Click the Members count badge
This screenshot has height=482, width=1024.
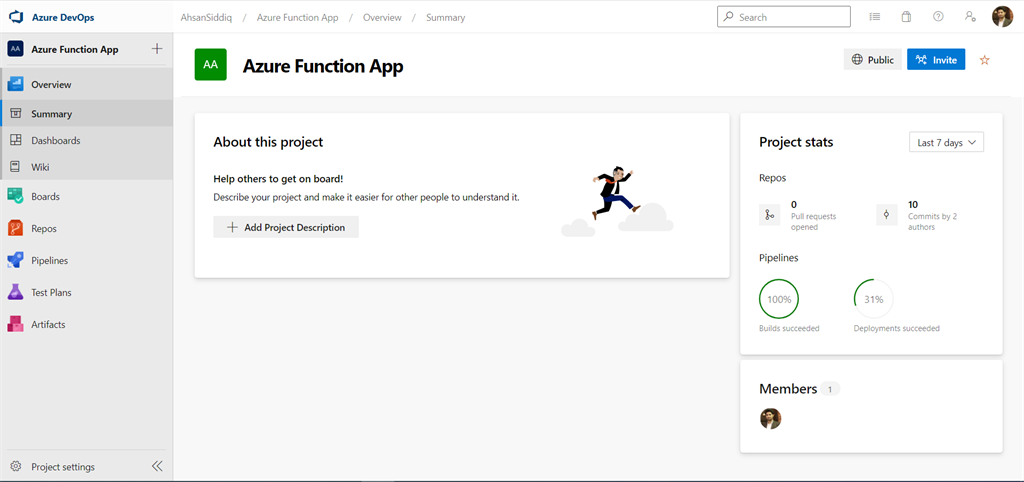point(830,389)
